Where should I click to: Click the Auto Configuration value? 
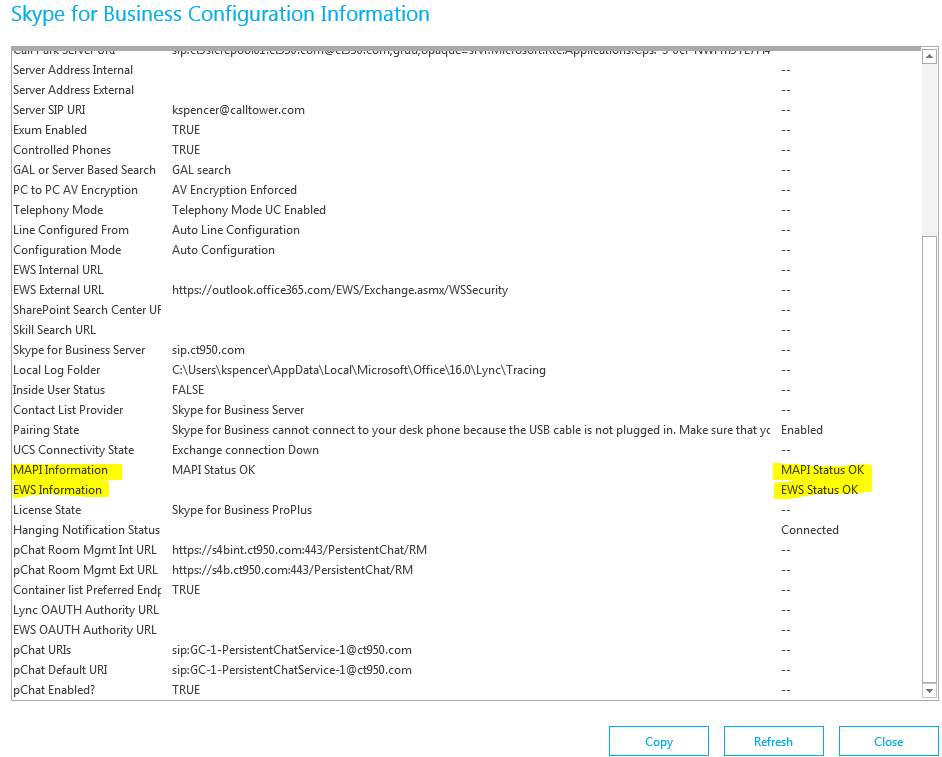[223, 250]
